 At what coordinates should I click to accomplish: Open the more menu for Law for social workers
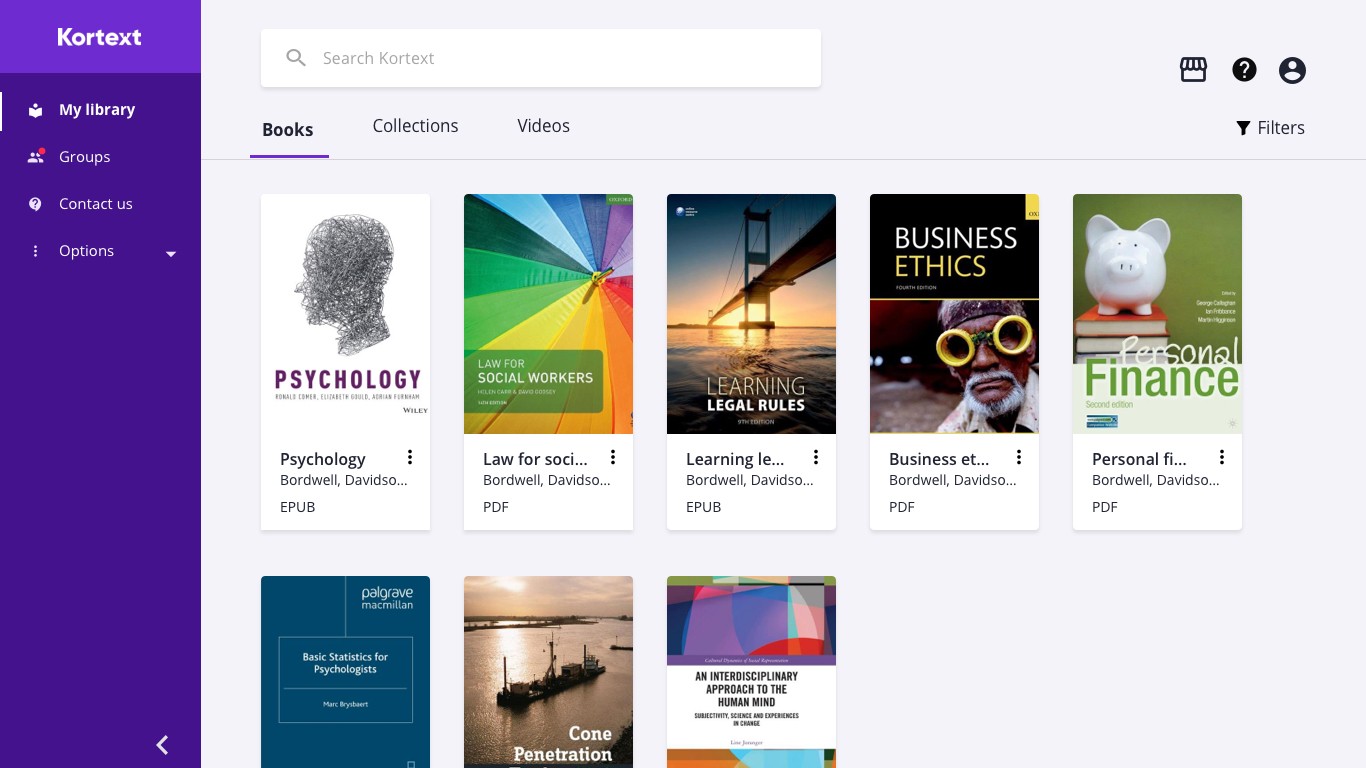tap(613, 457)
